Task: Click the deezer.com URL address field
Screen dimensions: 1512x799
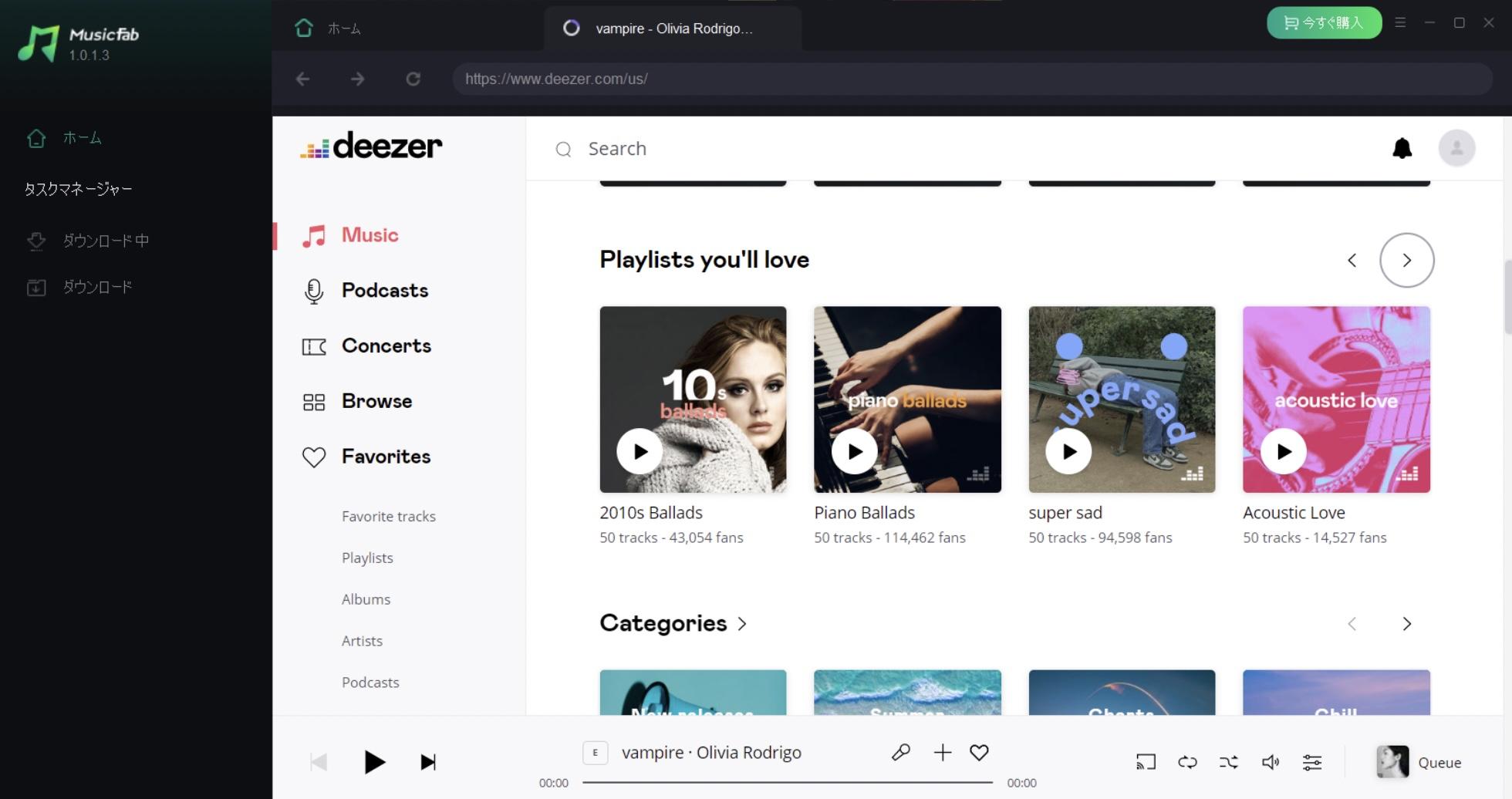Action: (972, 79)
